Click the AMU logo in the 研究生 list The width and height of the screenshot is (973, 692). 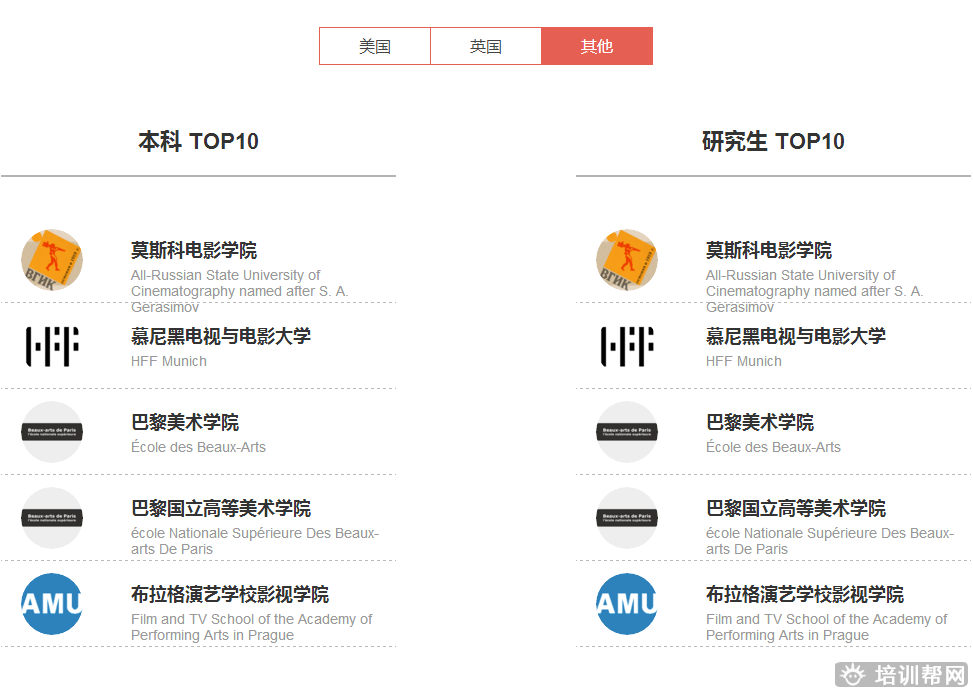coord(627,604)
